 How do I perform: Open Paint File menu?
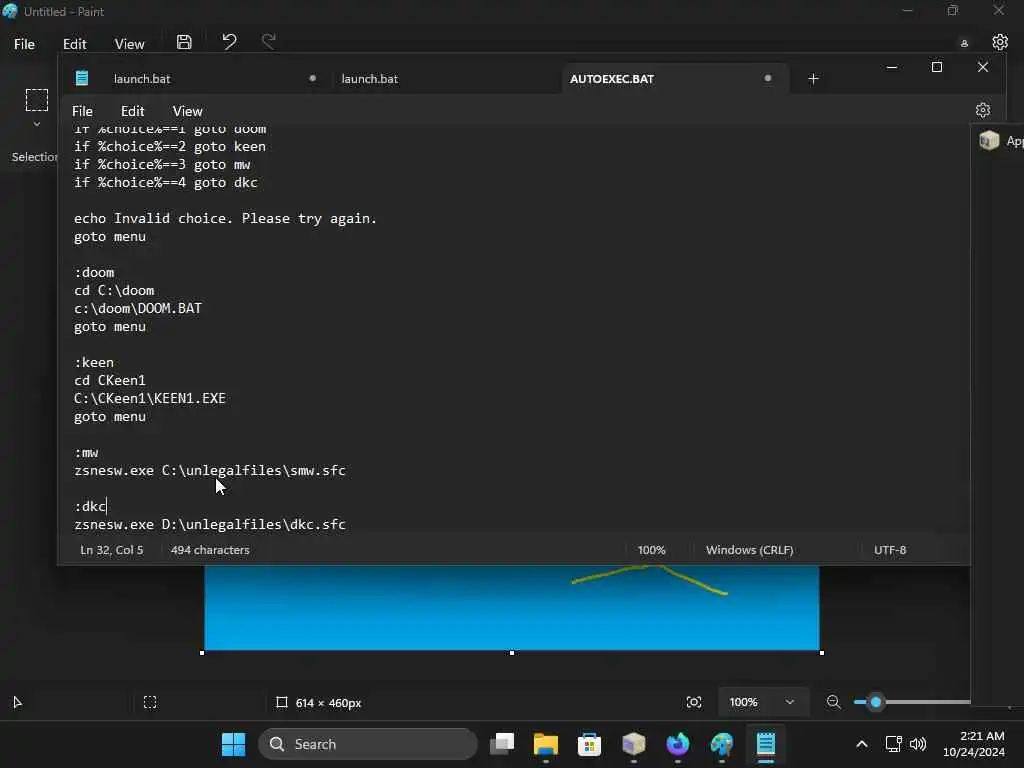[x=24, y=44]
